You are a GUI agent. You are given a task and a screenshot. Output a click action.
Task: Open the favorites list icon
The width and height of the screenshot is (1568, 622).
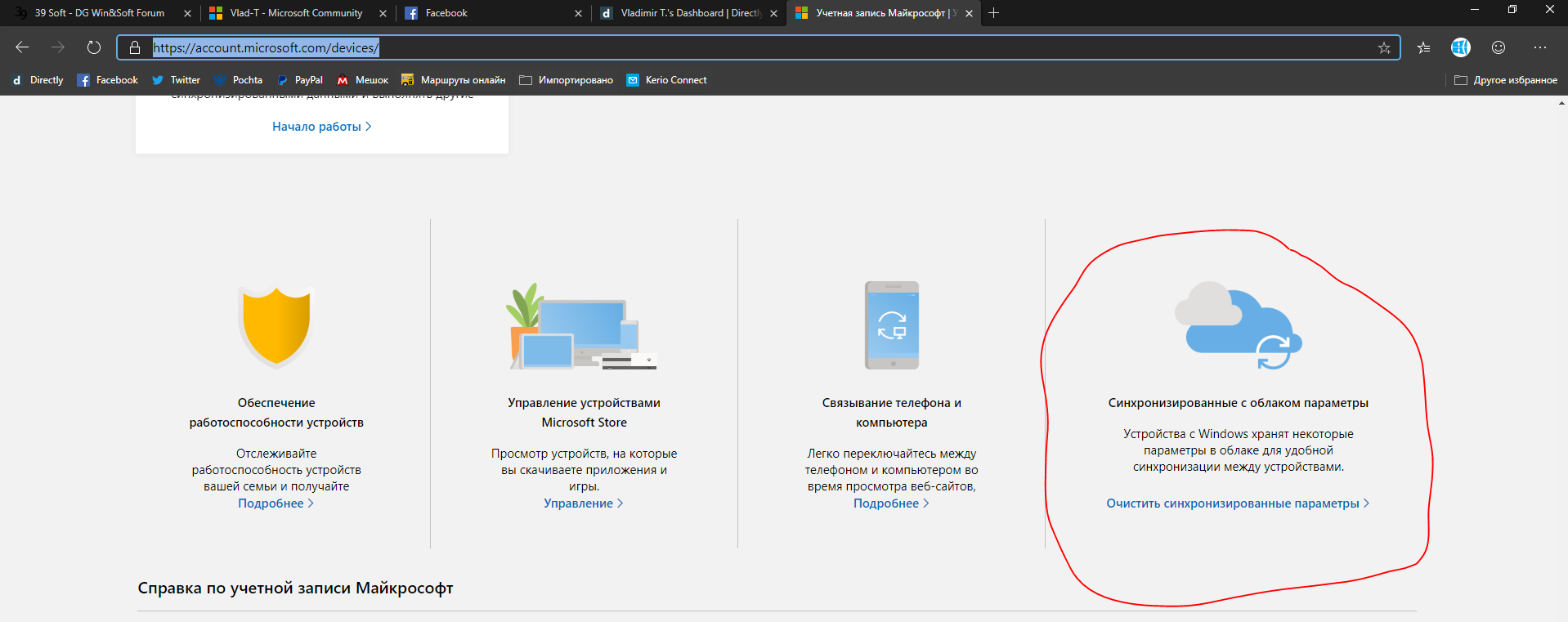[1424, 47]
